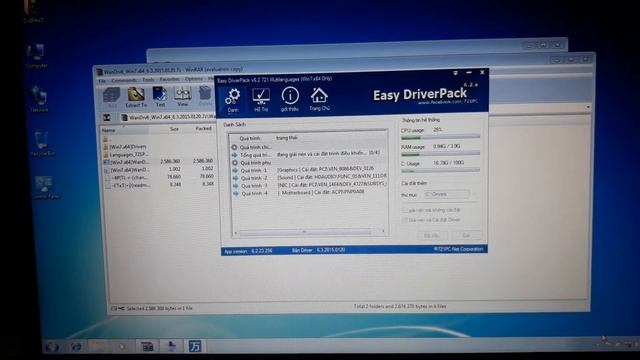Viewport: 640px width, 360px height.
Task: Click the blue square 万 taskbar icon
Action: point(195,346)
